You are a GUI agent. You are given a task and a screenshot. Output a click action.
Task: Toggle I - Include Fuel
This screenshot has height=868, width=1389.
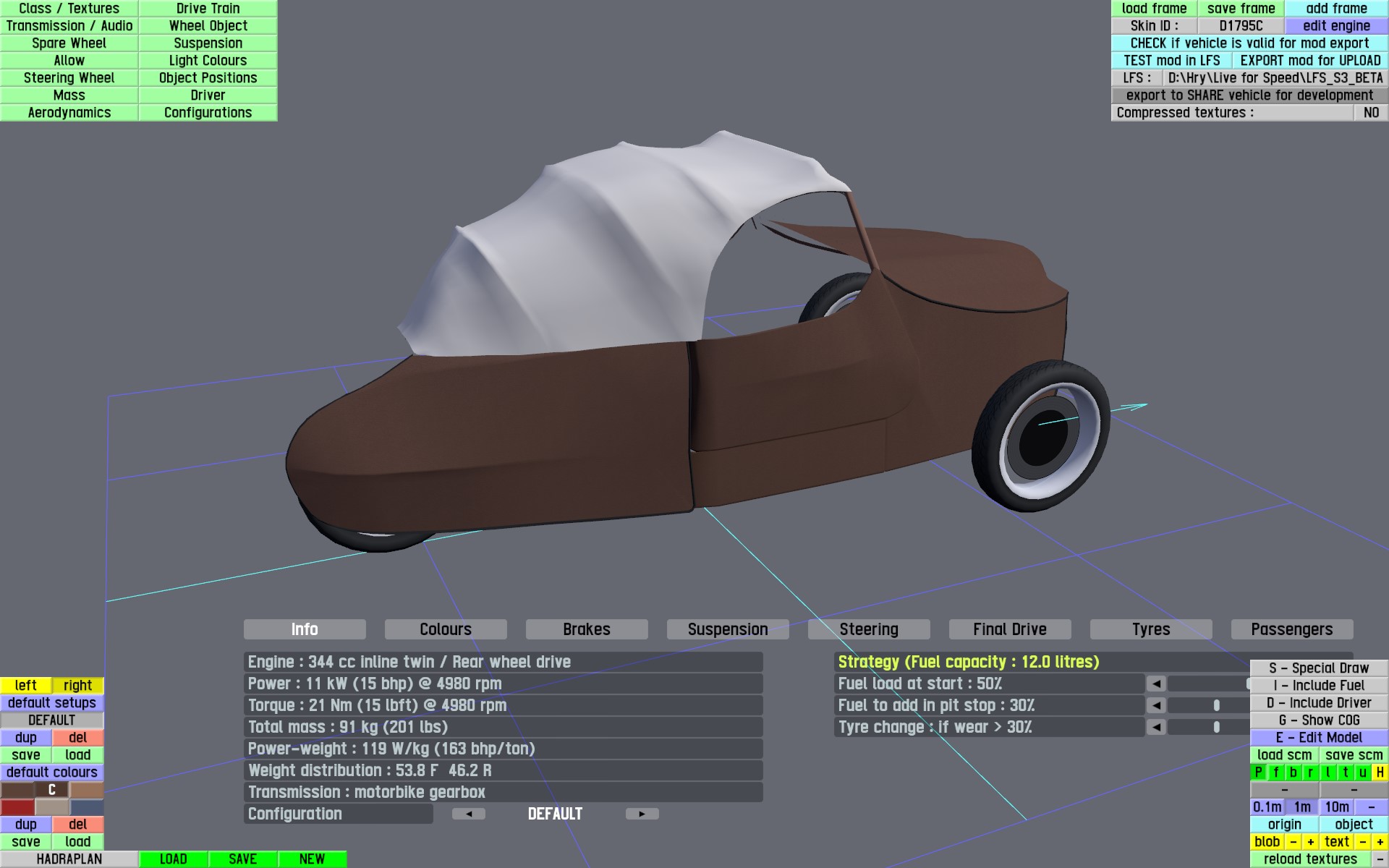1319,686
